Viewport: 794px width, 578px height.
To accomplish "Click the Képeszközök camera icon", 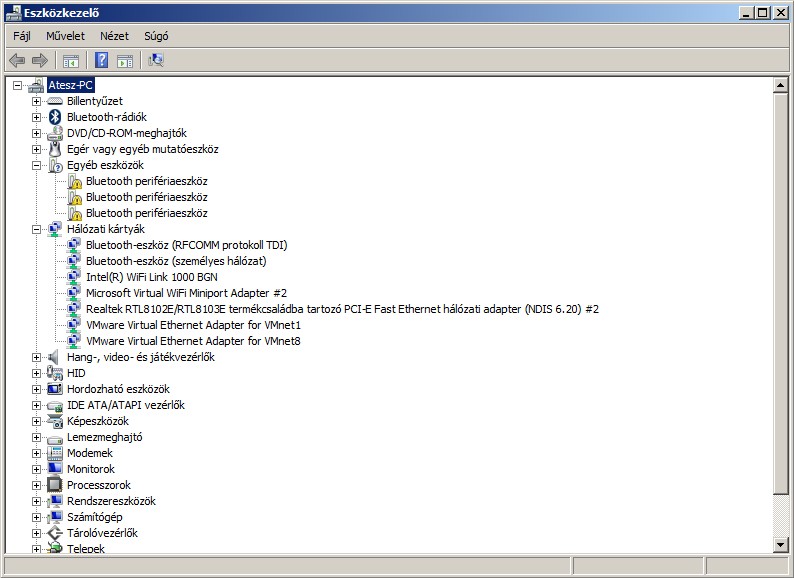I will tap(55, 421).
